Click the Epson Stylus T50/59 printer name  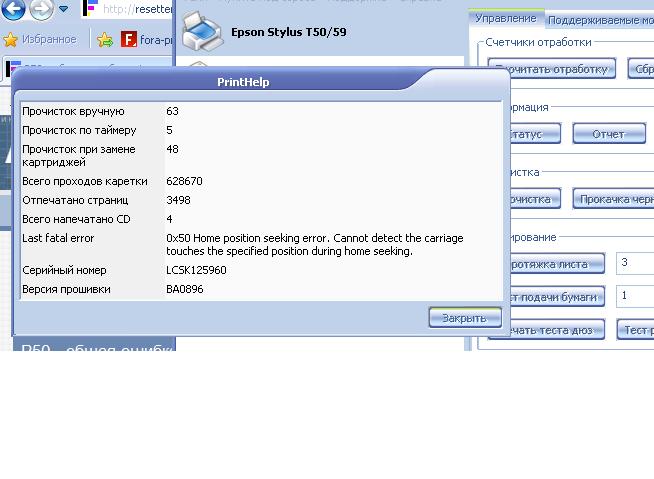[x=289, y=32]
